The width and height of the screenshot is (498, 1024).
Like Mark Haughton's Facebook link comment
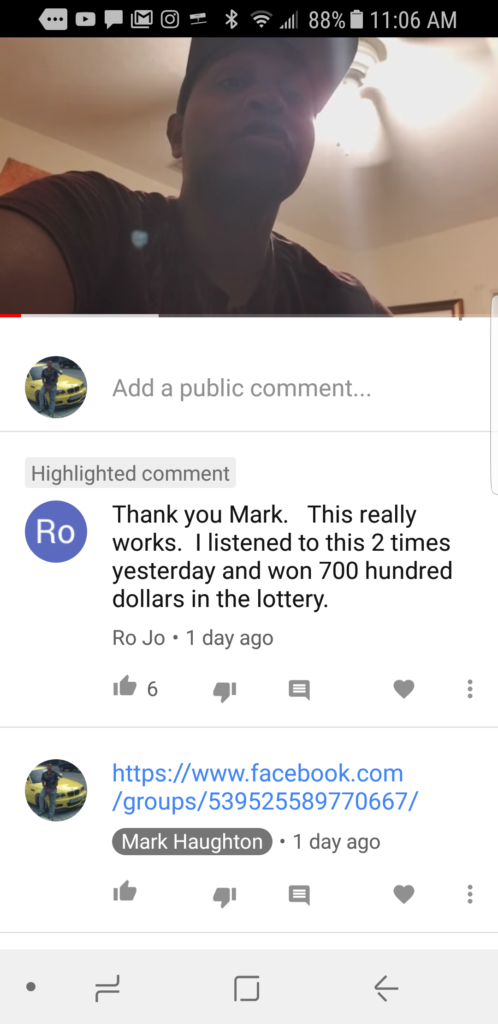tap(125, 891)
